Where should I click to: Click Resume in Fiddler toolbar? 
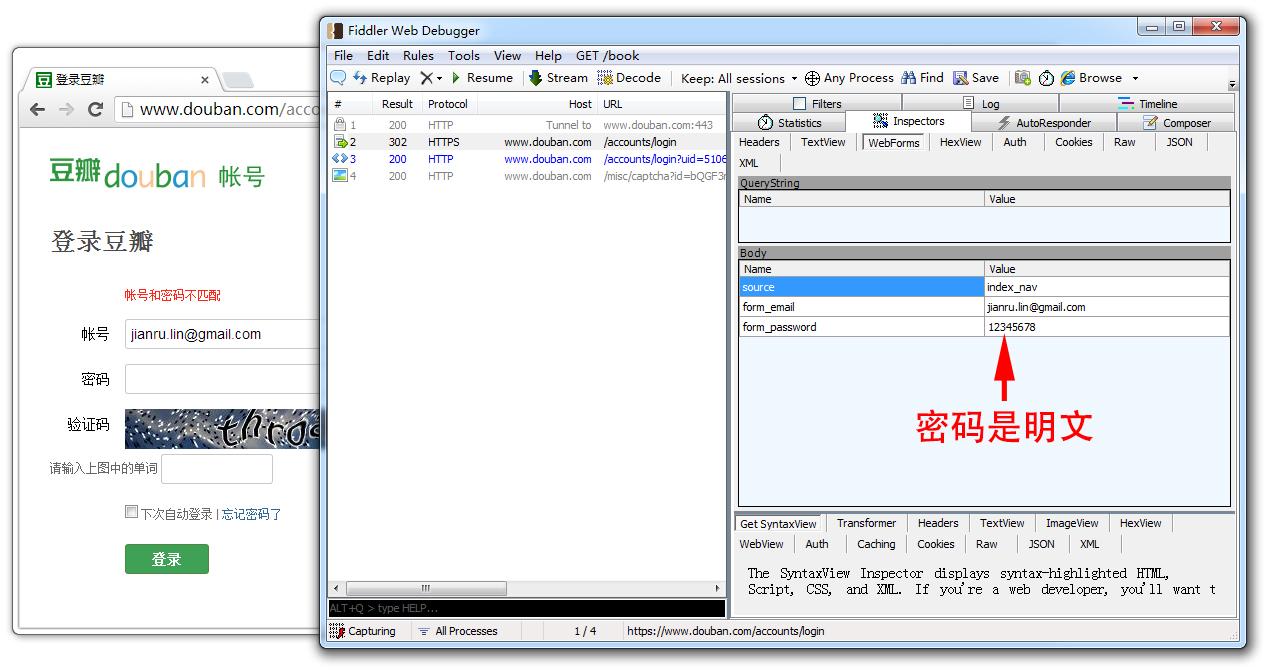(x=482, y=77)
